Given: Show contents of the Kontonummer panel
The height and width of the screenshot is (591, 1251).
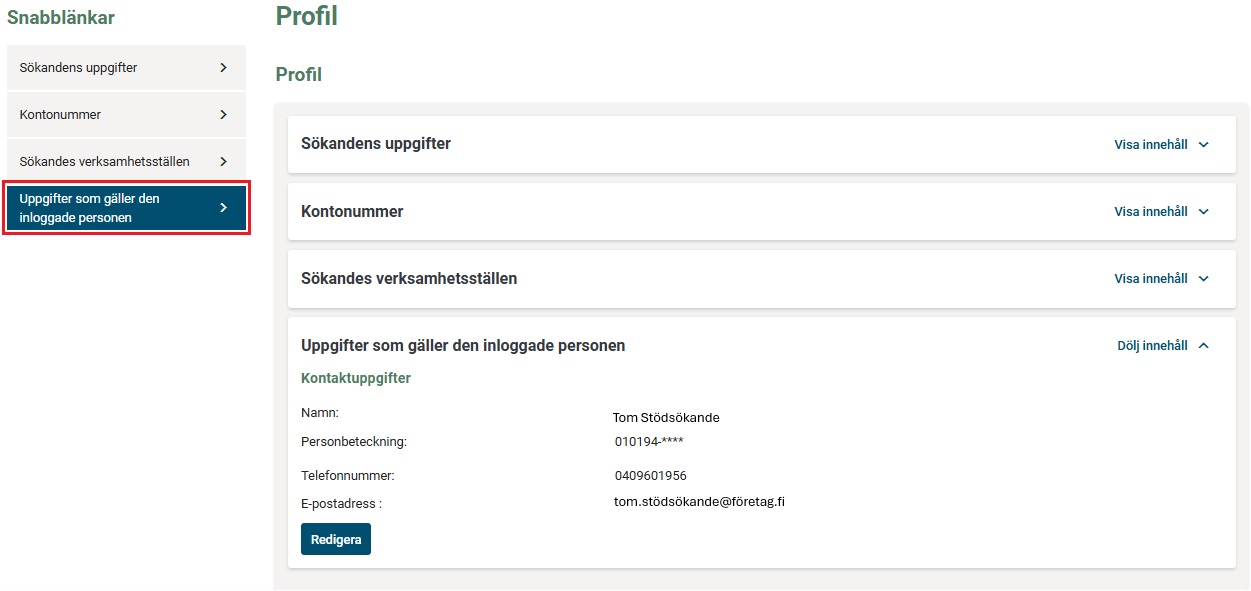Looking at the screenshot, I should point(1151,212).
